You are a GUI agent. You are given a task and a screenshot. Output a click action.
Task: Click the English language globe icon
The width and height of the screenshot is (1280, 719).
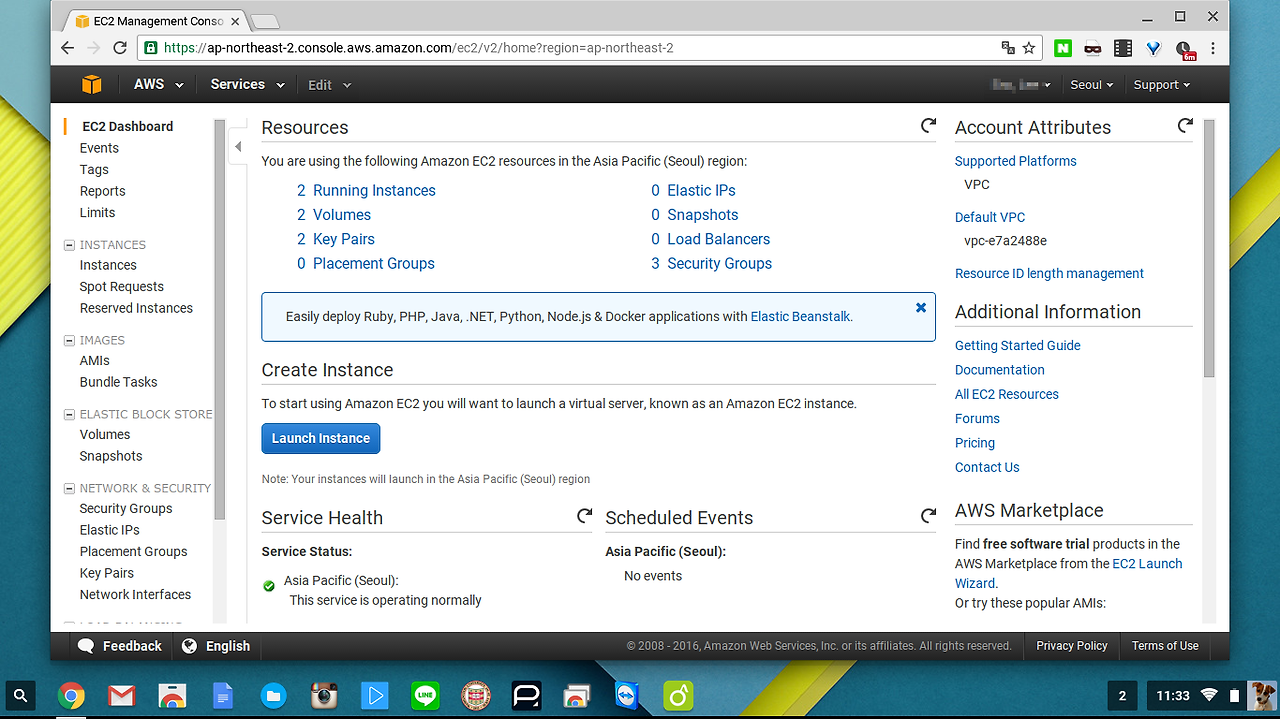coord(189,646)
